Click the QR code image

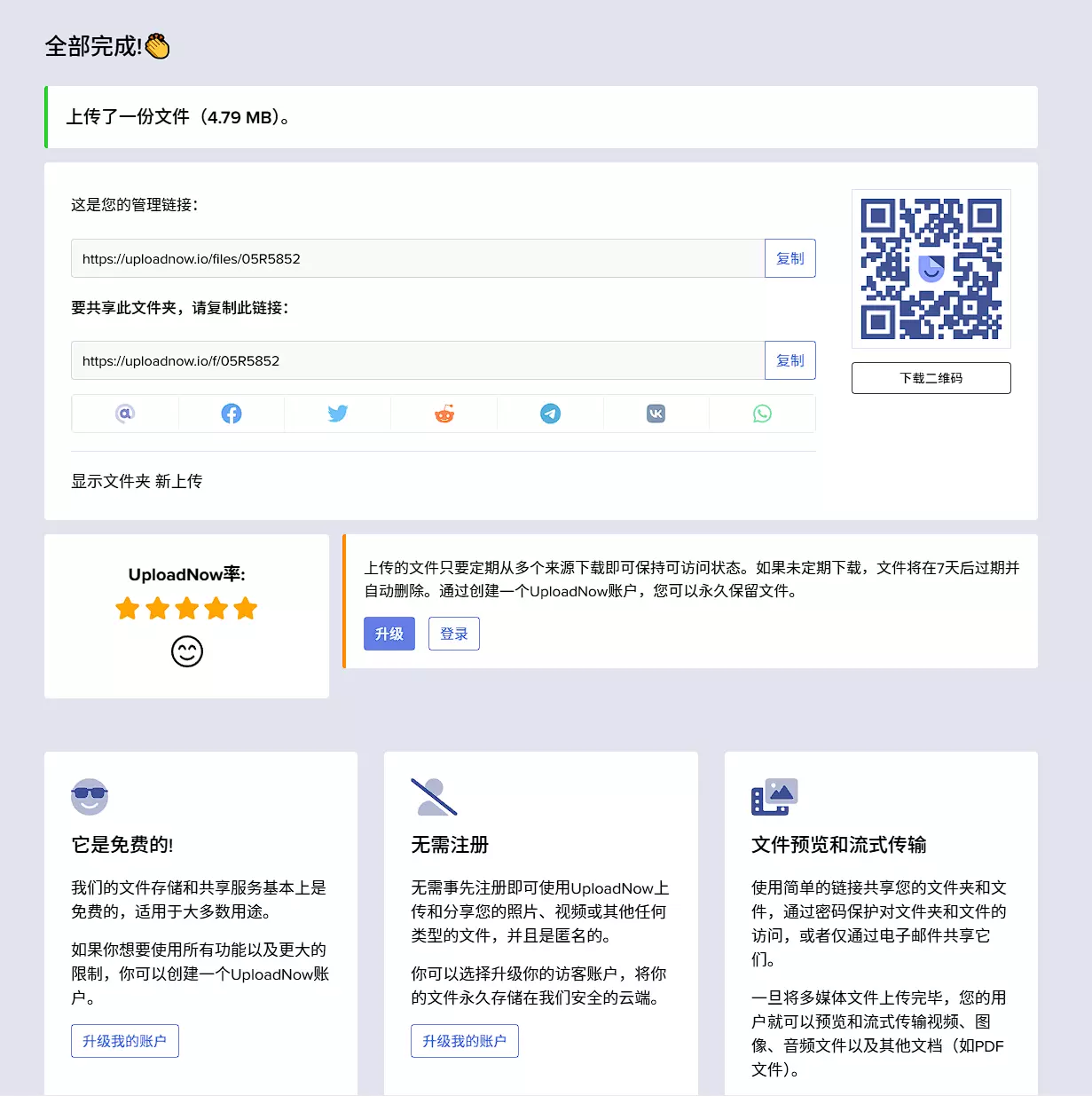[931, 269]
